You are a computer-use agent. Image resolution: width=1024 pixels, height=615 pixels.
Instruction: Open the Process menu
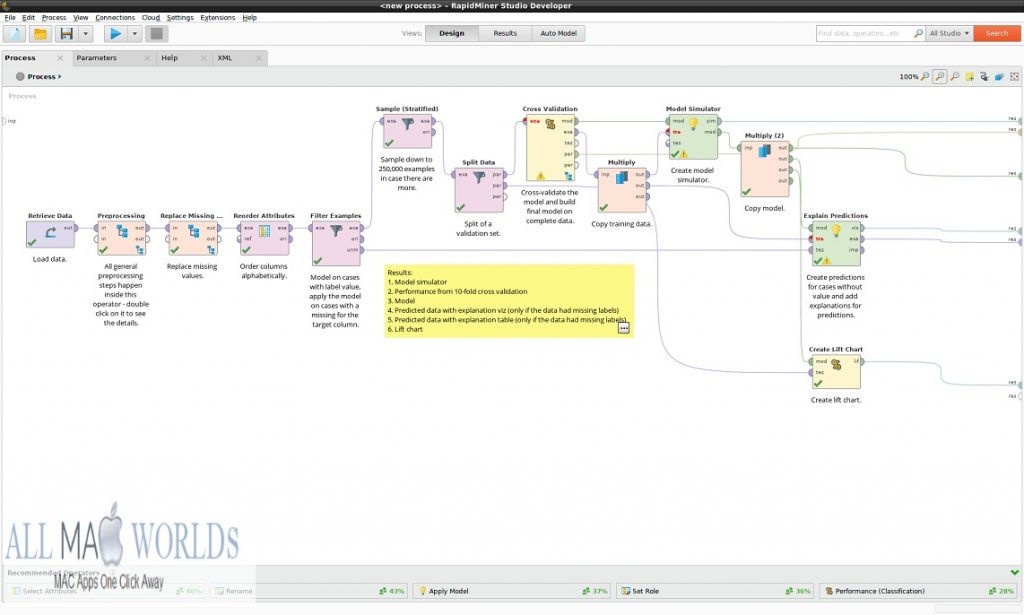pyautogui.click(x=54, y=18)
